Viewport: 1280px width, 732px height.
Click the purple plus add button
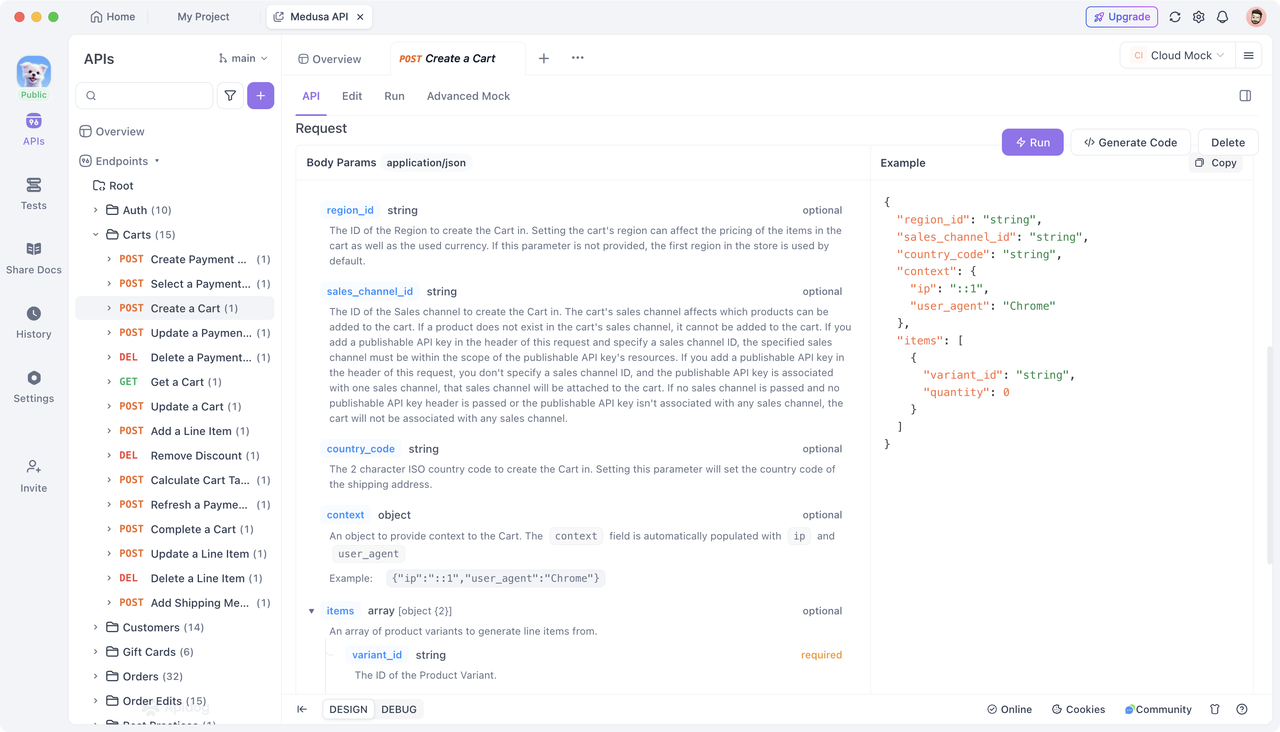(x=261, y=96)
